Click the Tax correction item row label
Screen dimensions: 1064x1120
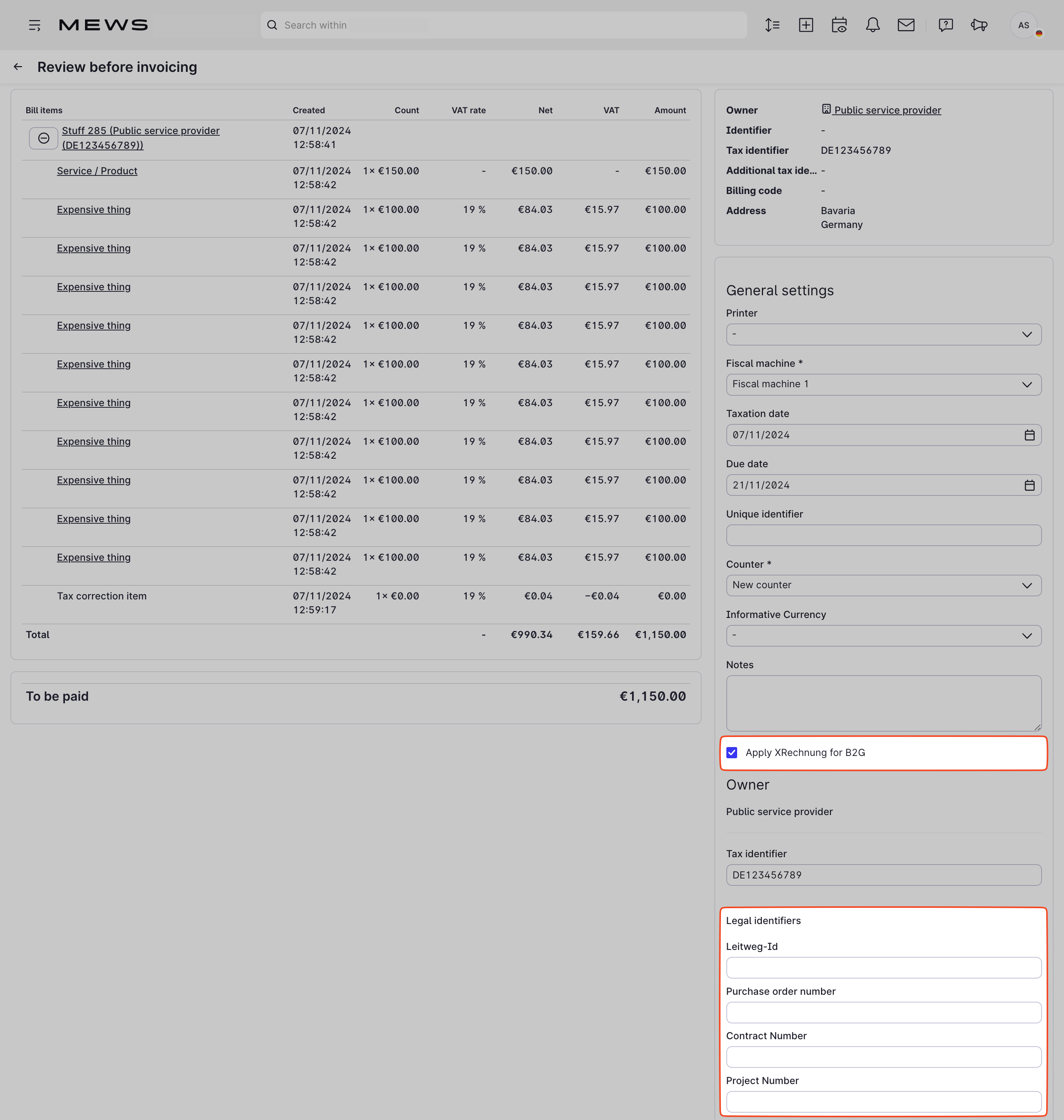pyautogui.click(x=102, y=596)
